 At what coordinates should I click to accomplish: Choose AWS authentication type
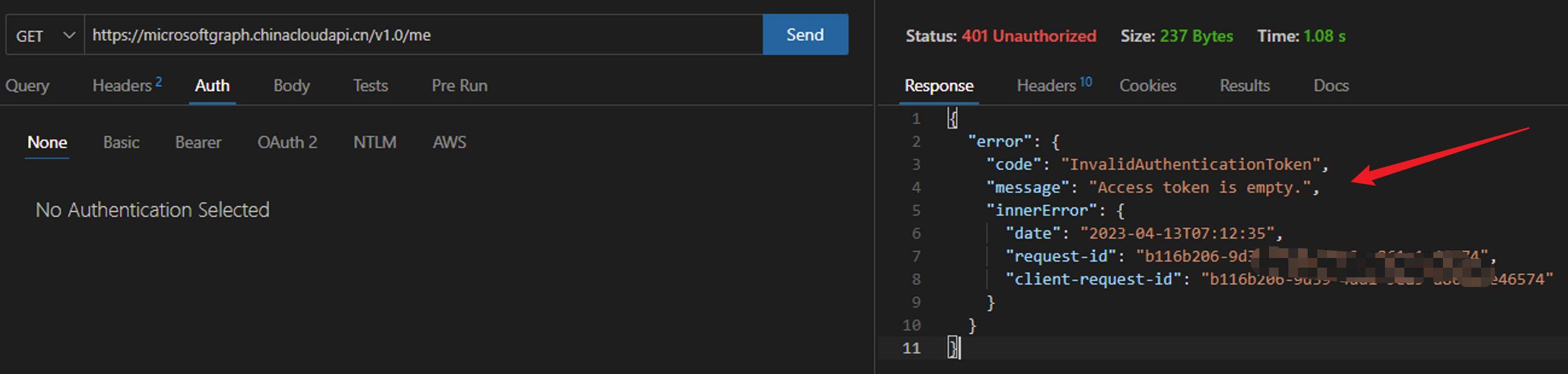click(x=449, y=143)
